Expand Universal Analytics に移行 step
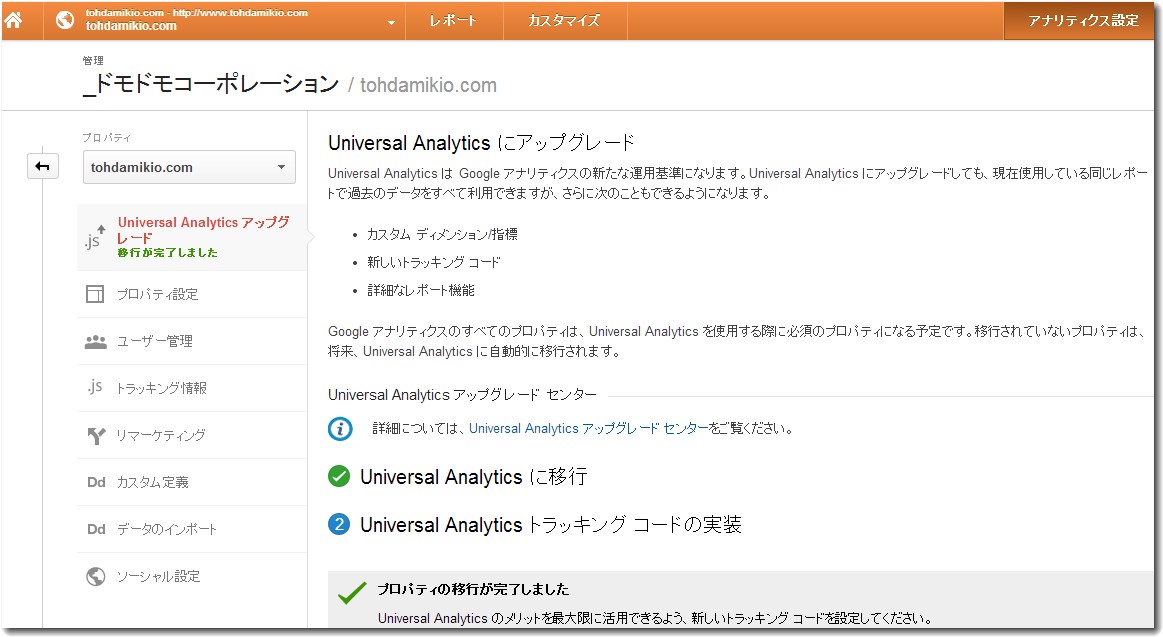 [x=473, y=477]
